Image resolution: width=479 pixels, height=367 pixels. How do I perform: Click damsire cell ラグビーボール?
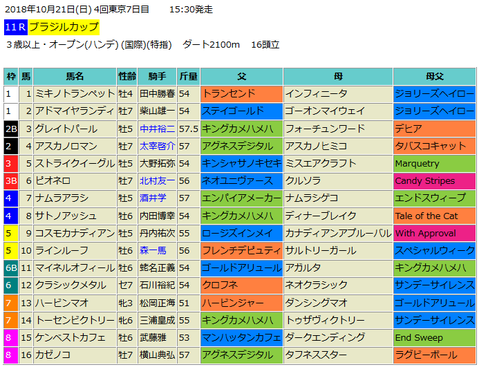point(434,355)
